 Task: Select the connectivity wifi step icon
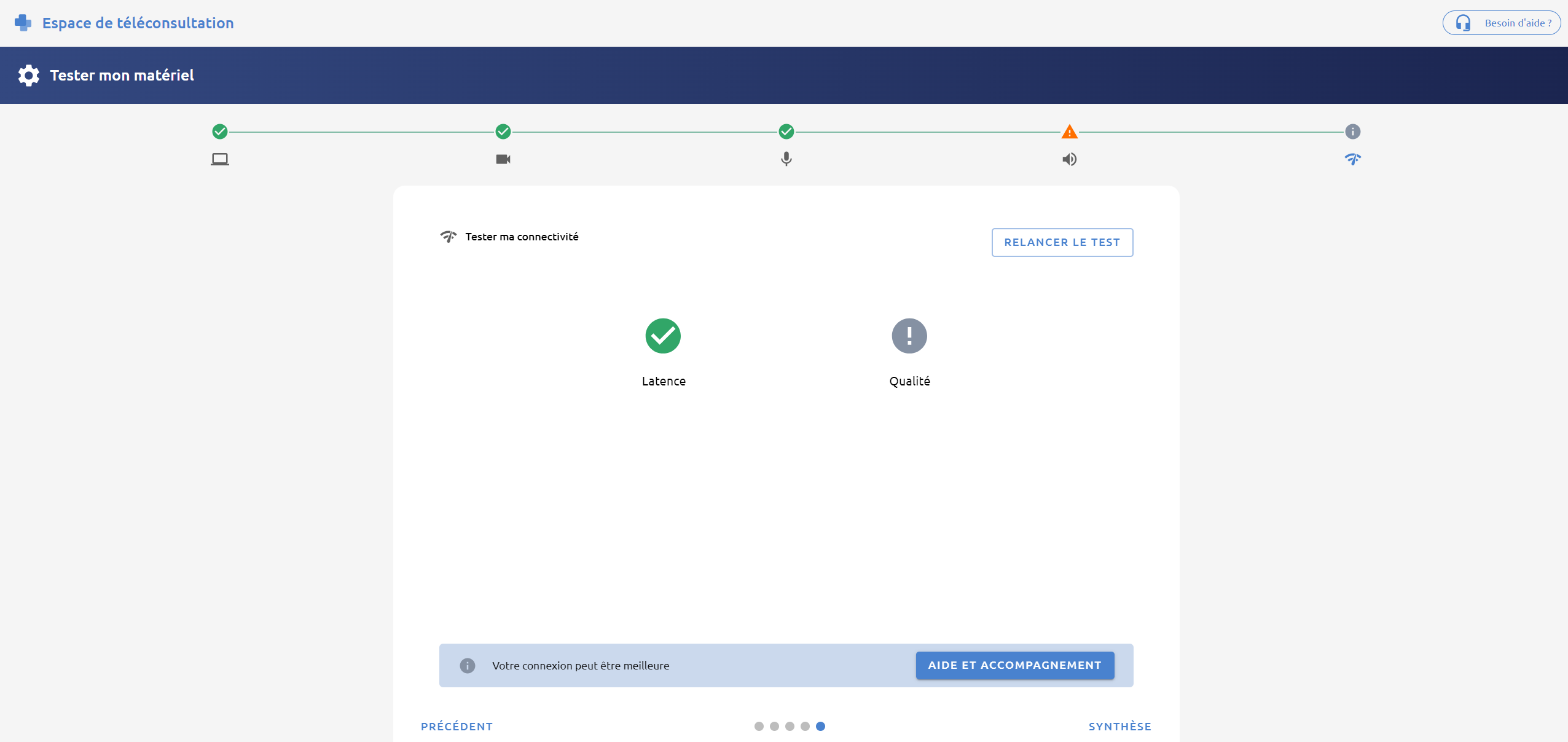tap(1353, 159)
